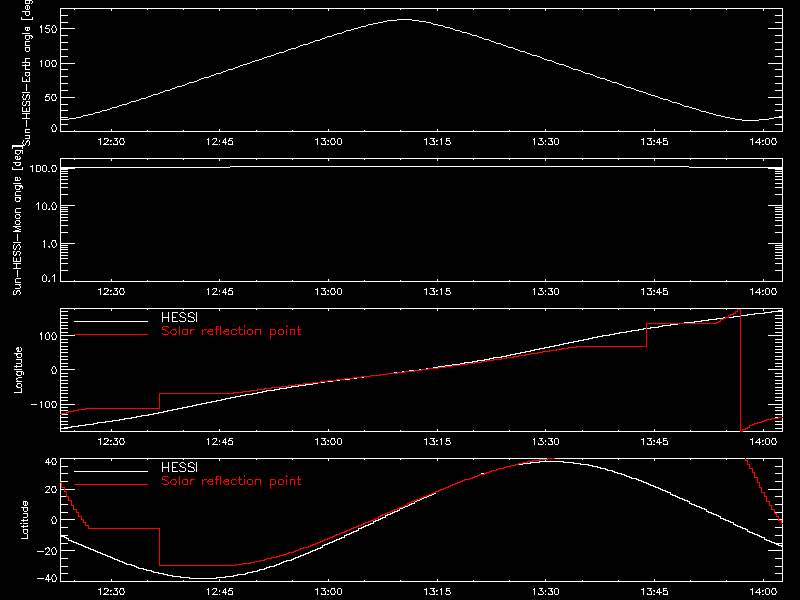Click the Sun-HESSI-Moon angle axis title
The image size is (800, 600).
pos(17,220)
